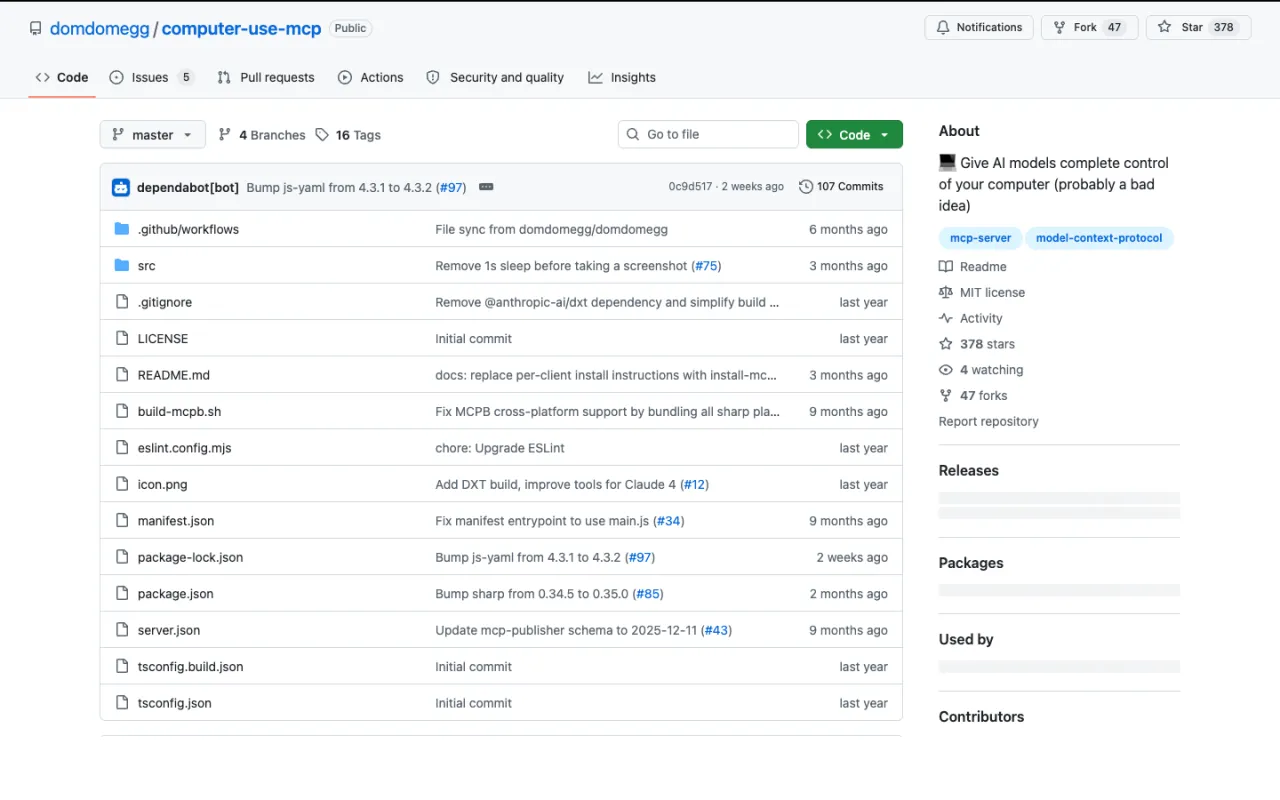Click Report repository
This screenshot has height=800, width=1280.
(x=988, y=422)
